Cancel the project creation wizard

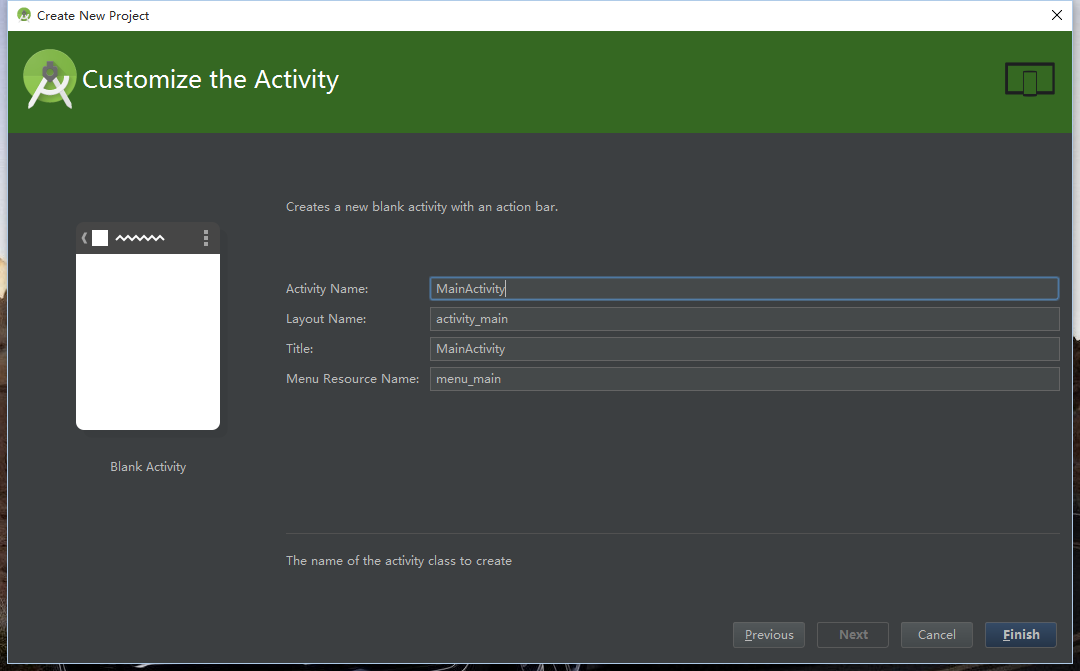tap(937, 635)
